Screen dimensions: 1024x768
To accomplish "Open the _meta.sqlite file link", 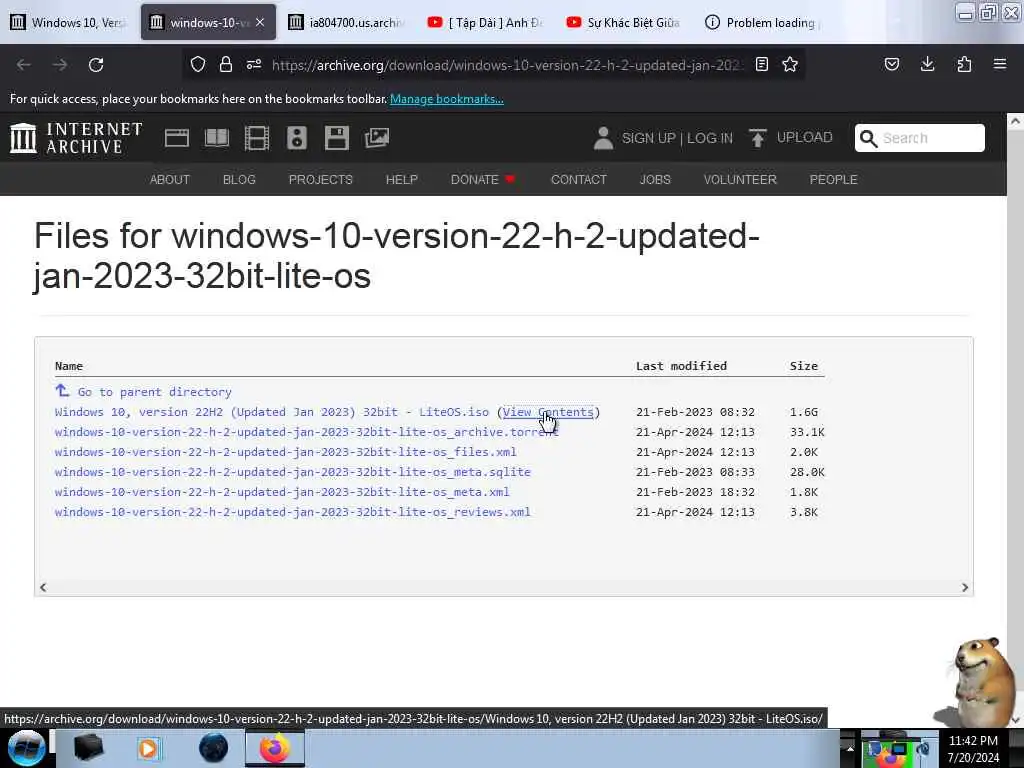I will pyautogui.click(x=293, y=472).
